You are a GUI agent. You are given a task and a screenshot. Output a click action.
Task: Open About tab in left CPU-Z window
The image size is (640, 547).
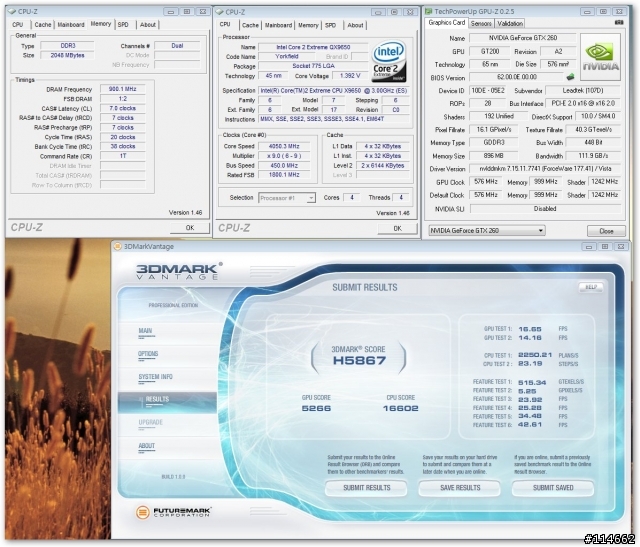click(148, 25)
